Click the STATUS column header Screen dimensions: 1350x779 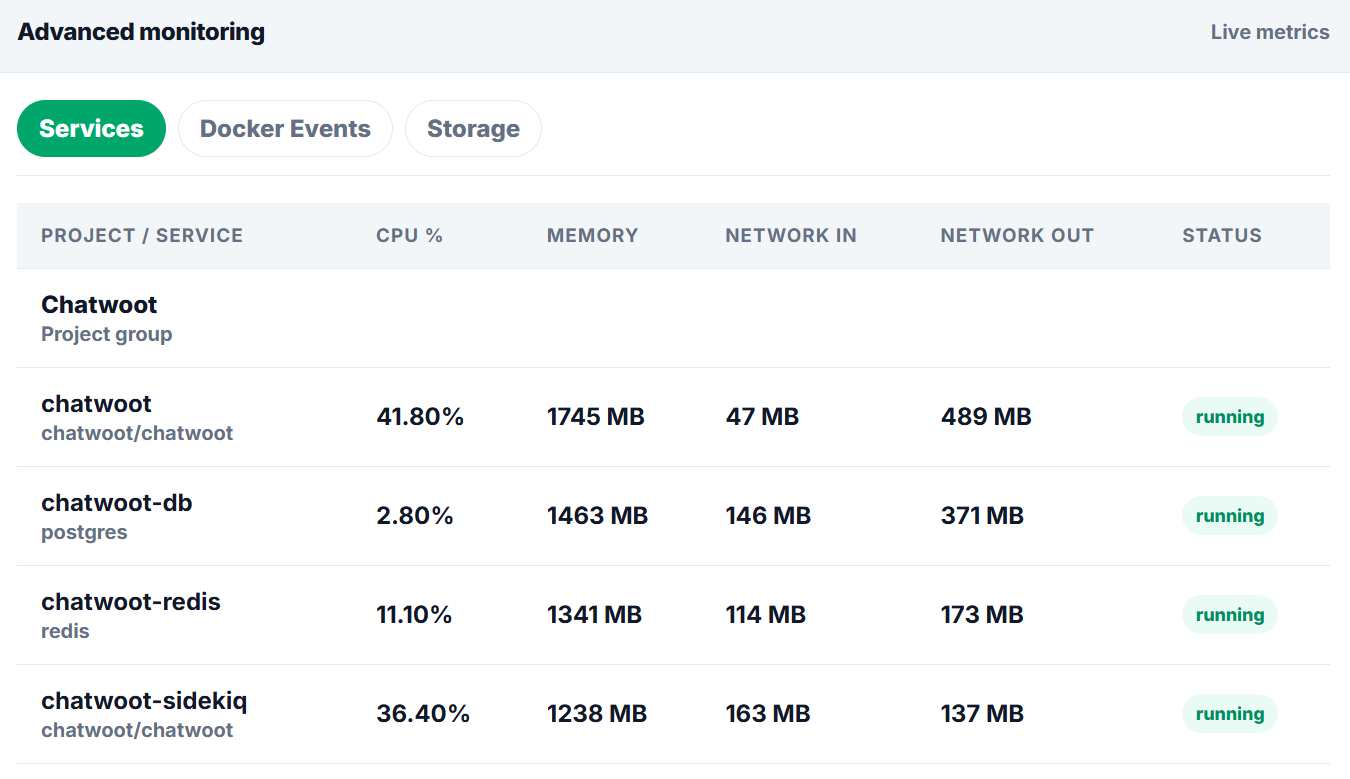tap(1222, 236)
